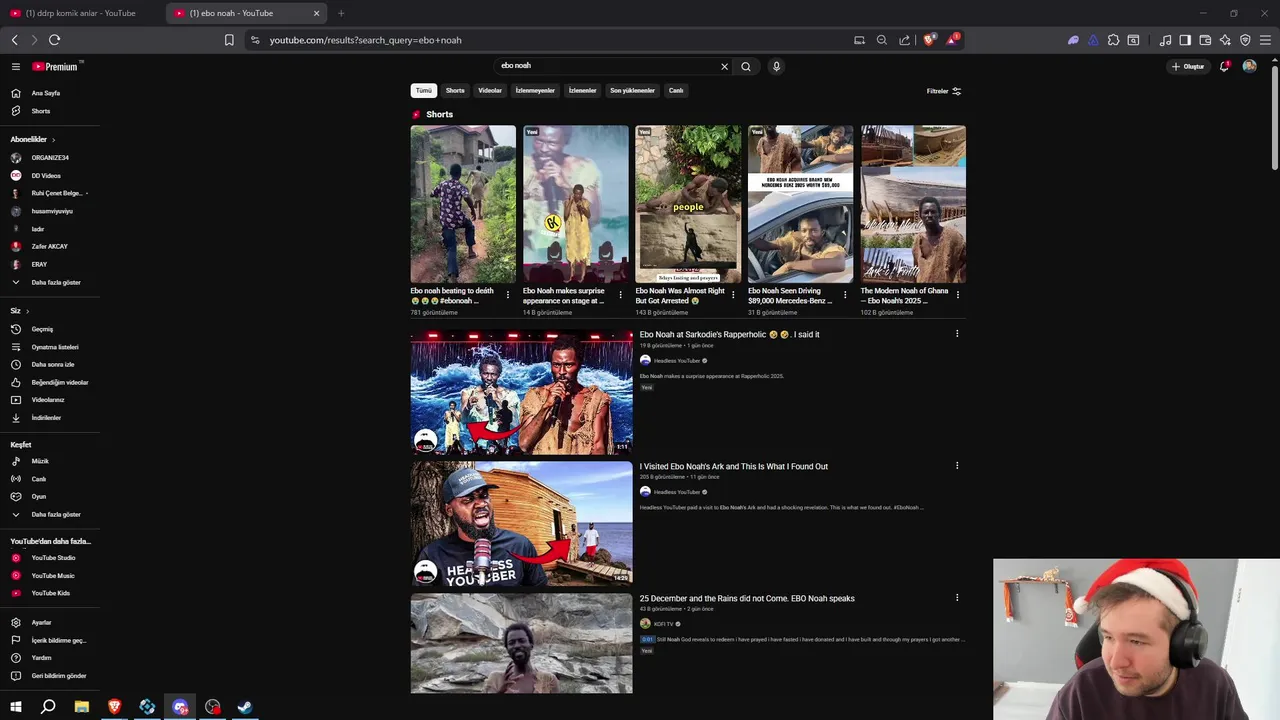Open Oyun gaming section
The height and width of the screenshot is (720, 1280).
coord(50,496)
